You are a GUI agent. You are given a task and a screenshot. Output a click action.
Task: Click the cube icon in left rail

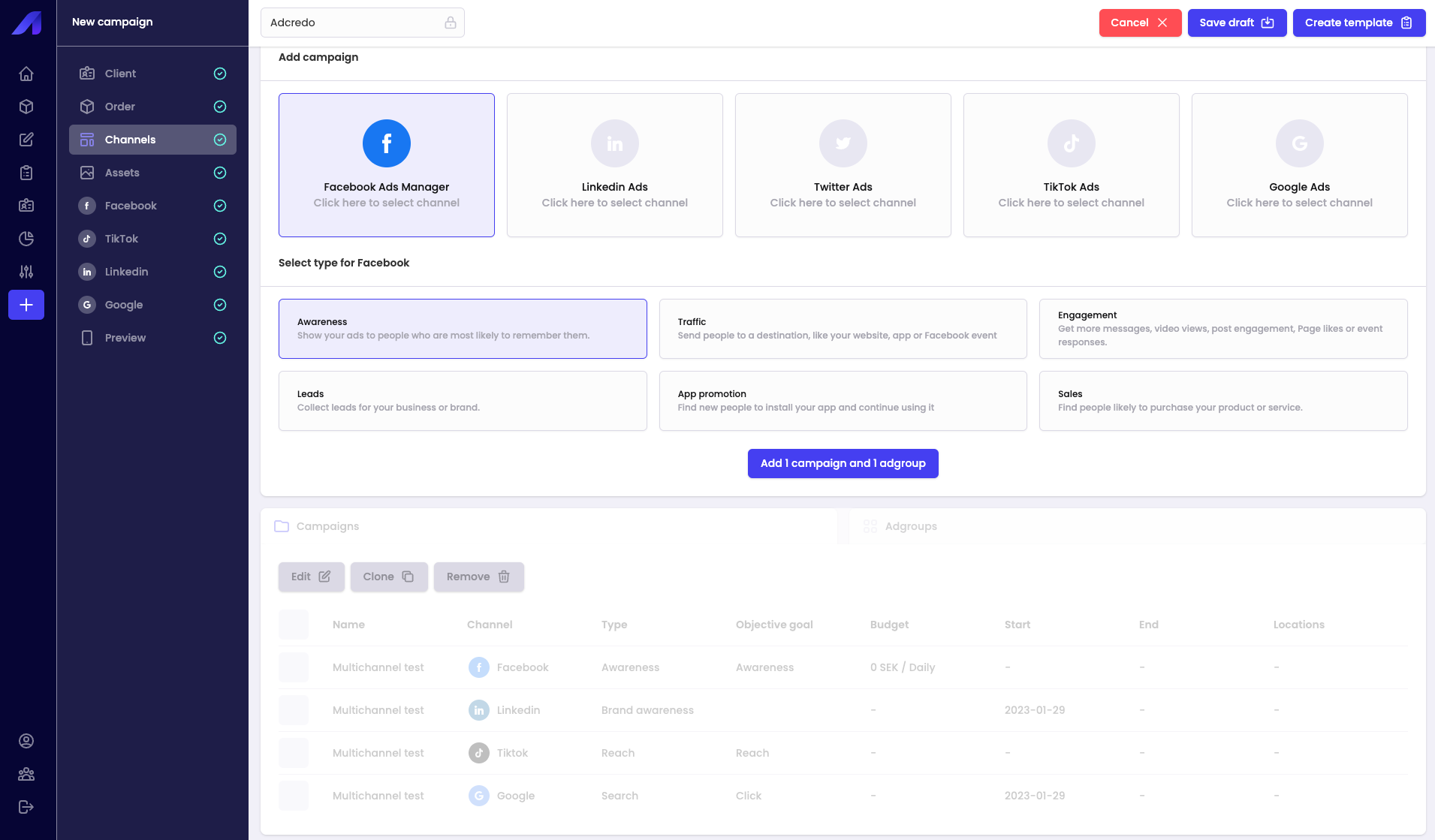(26, 107)
